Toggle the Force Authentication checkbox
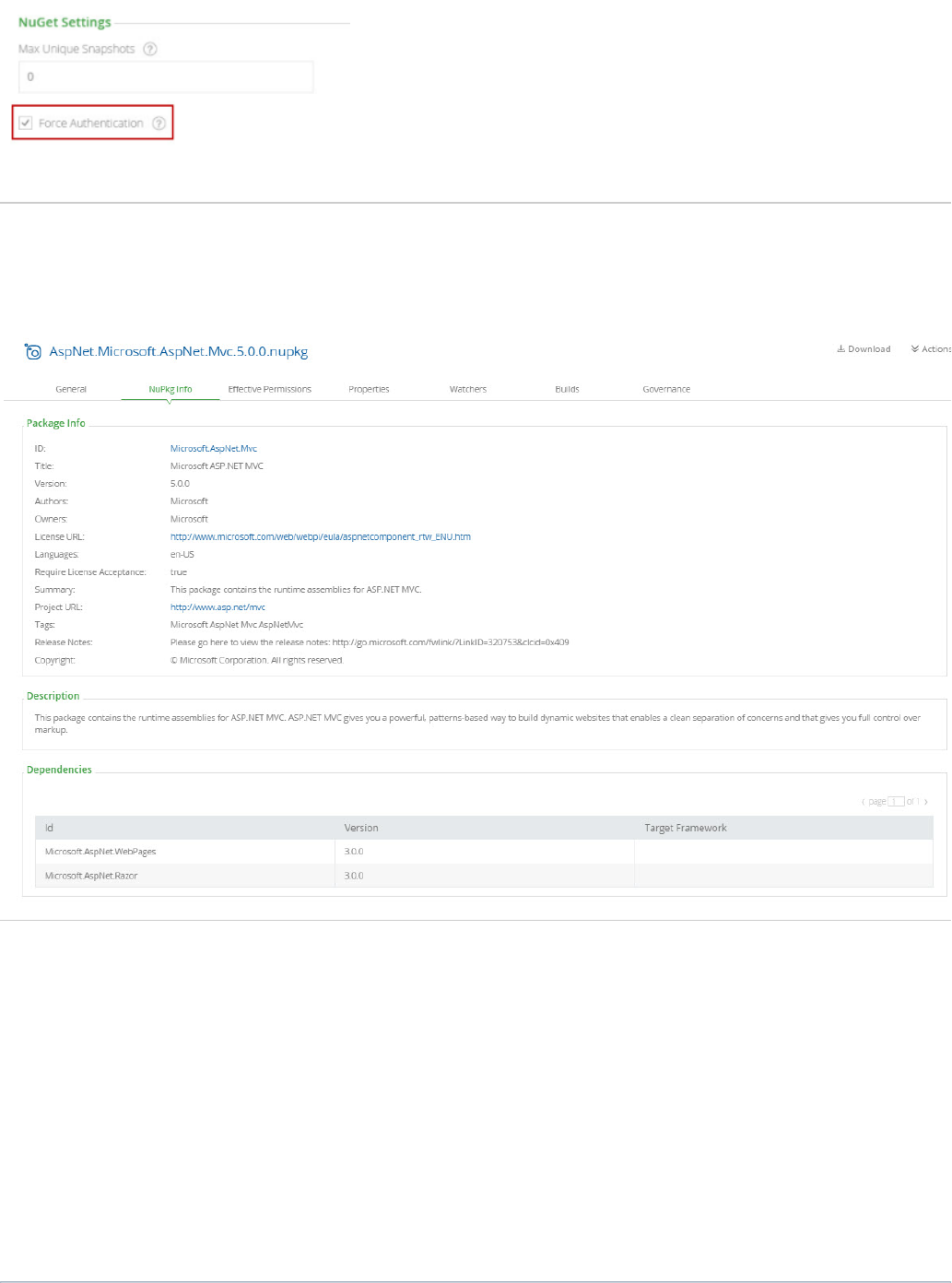The width and height of the screenshot is (952, 1283). (26, 123)
